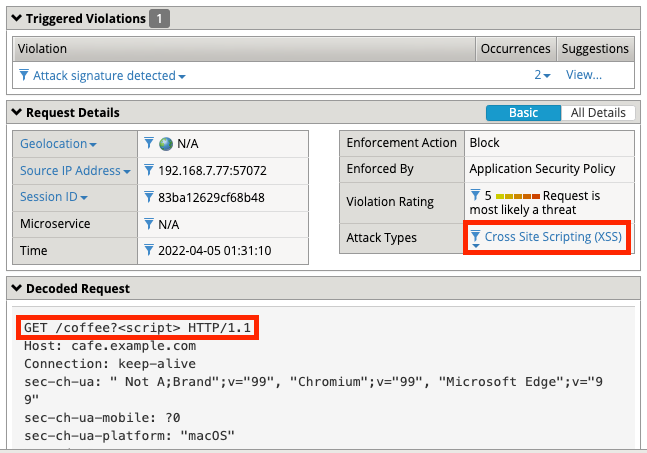
Task: Click filter icon beside the Time value
Action: 149,250
